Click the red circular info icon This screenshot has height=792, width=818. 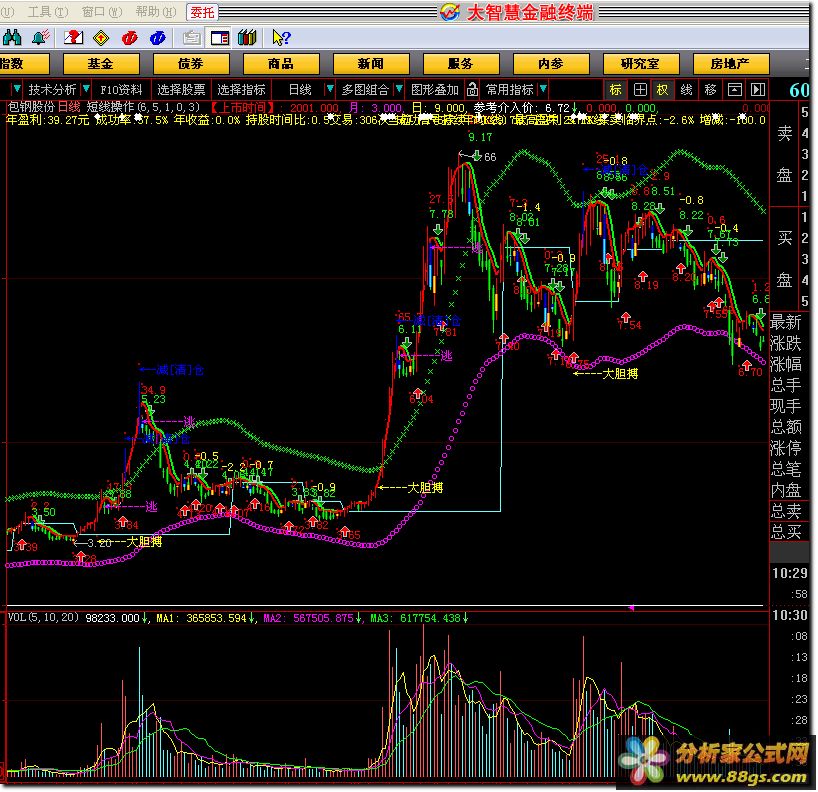pos(129,38)
